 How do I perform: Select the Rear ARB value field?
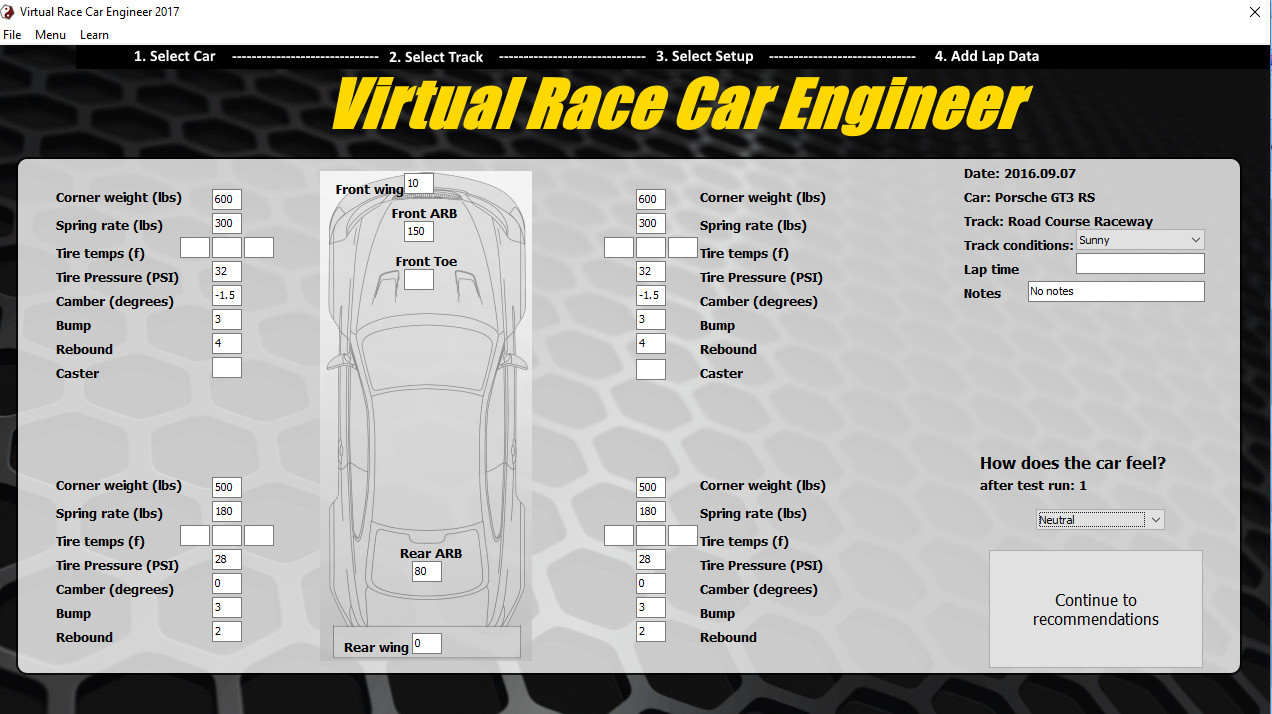[427, 572]
